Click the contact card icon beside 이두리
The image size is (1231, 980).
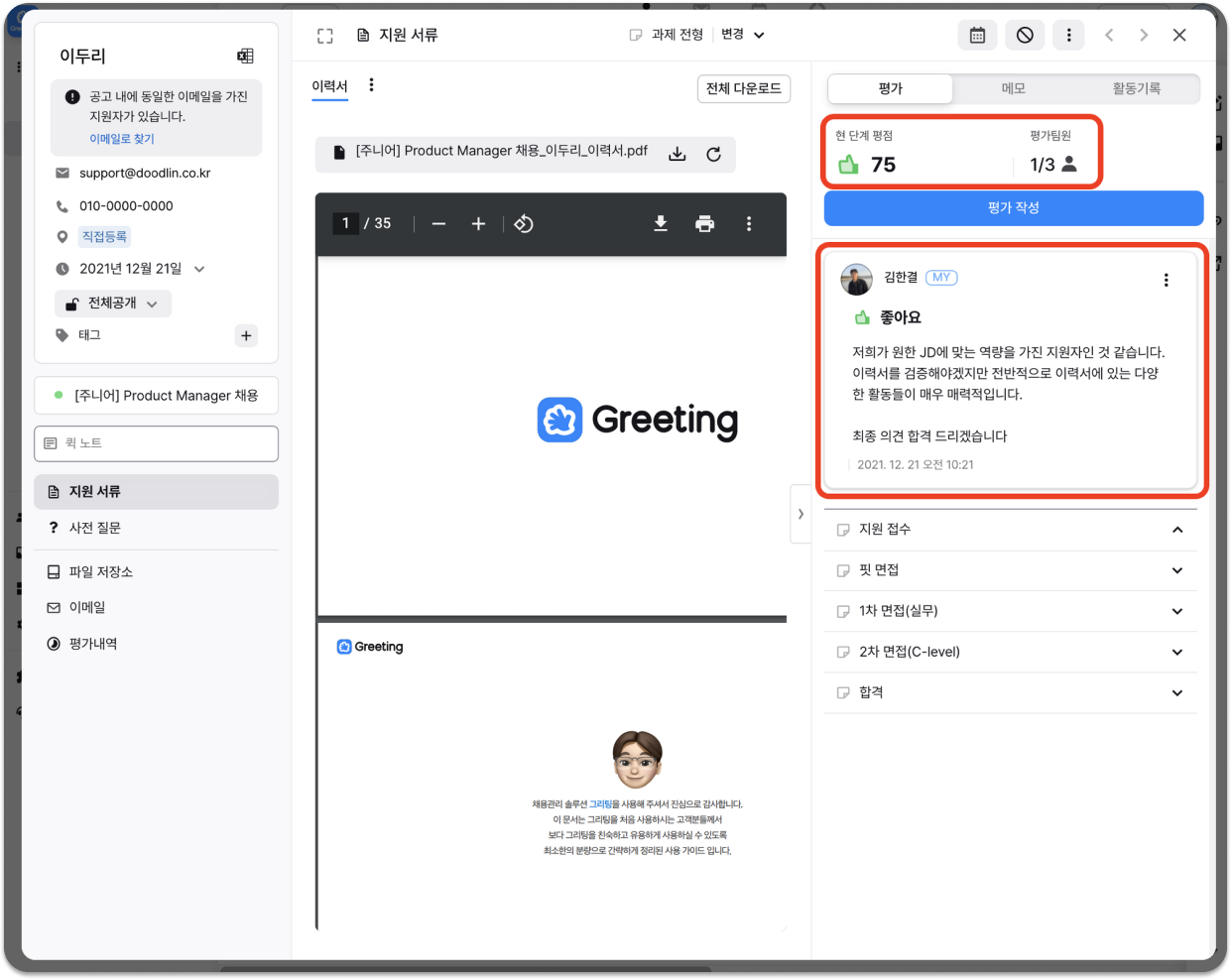(x=245, y=56)
